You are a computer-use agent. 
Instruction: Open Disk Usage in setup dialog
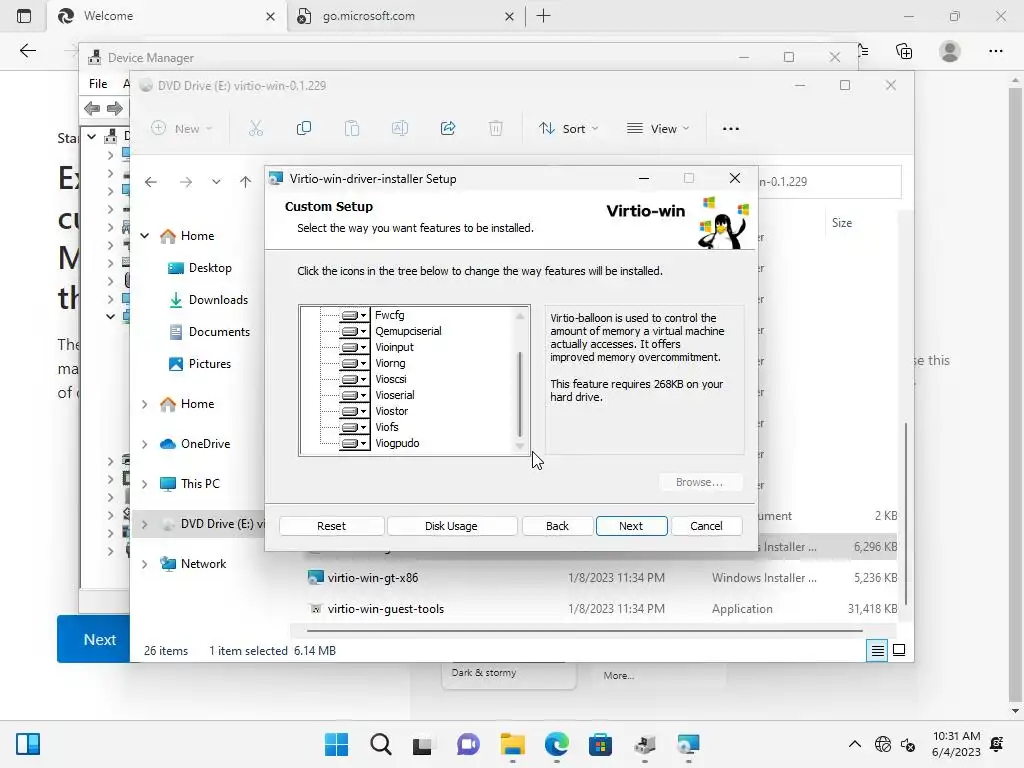[451, 526]
